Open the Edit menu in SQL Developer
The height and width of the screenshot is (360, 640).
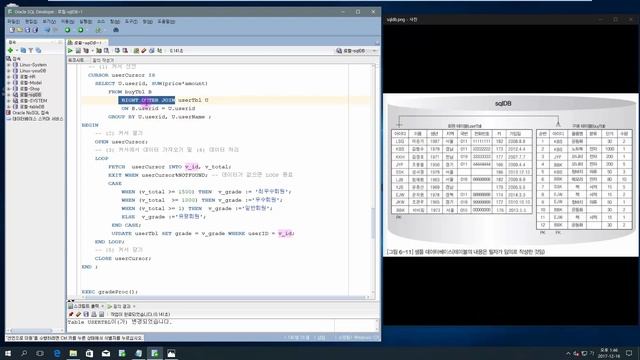[x=31, y=21]
